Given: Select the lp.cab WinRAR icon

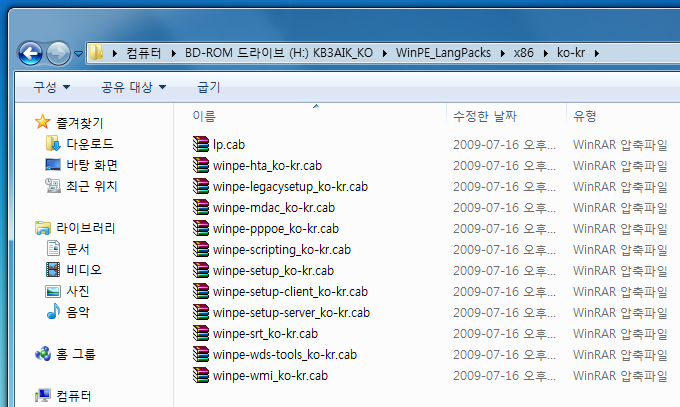Looking at the screenshot, I should coord(201,144).
